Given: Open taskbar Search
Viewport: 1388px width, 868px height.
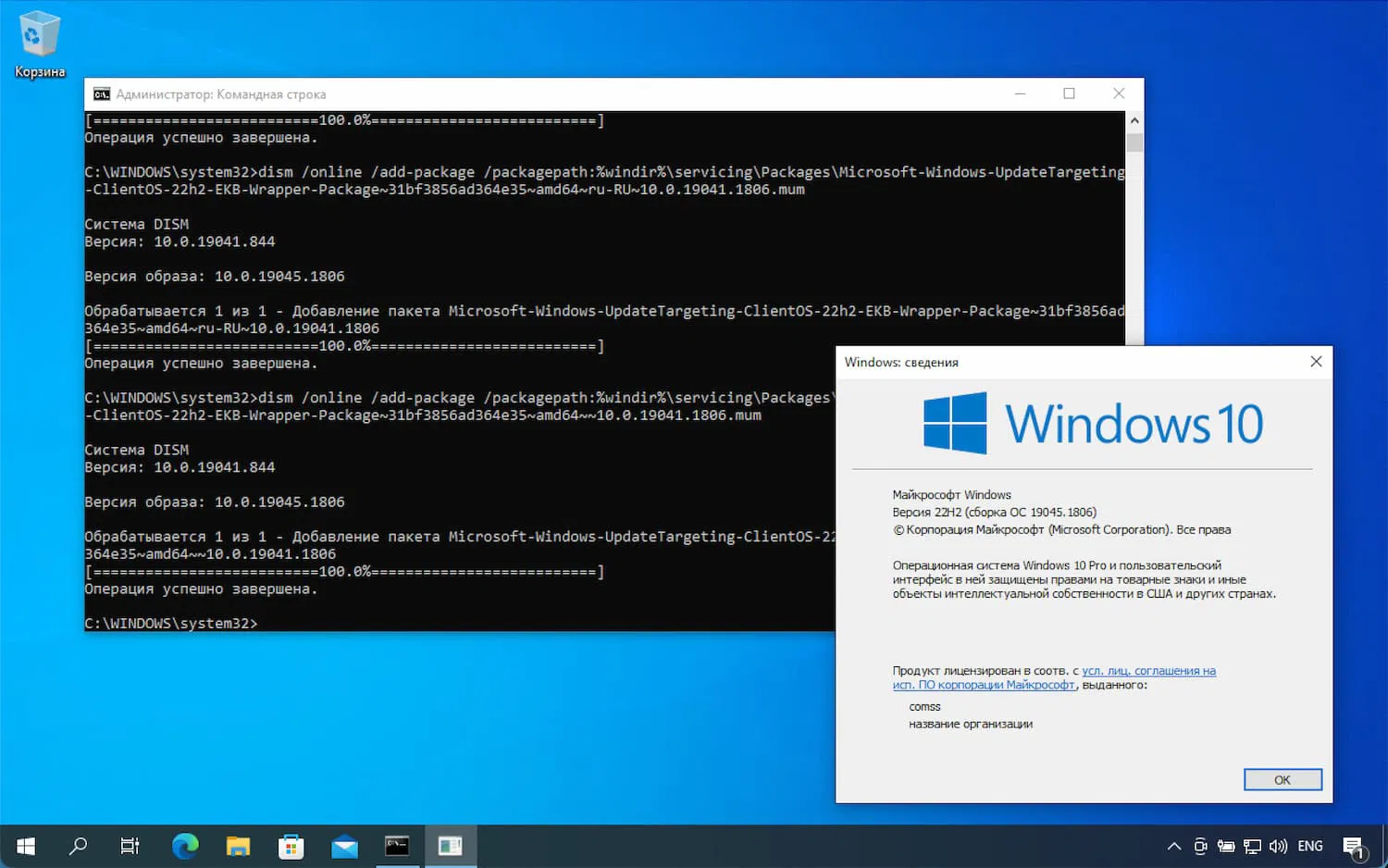Looking at the screenshot, I should (x=78, y=846).
